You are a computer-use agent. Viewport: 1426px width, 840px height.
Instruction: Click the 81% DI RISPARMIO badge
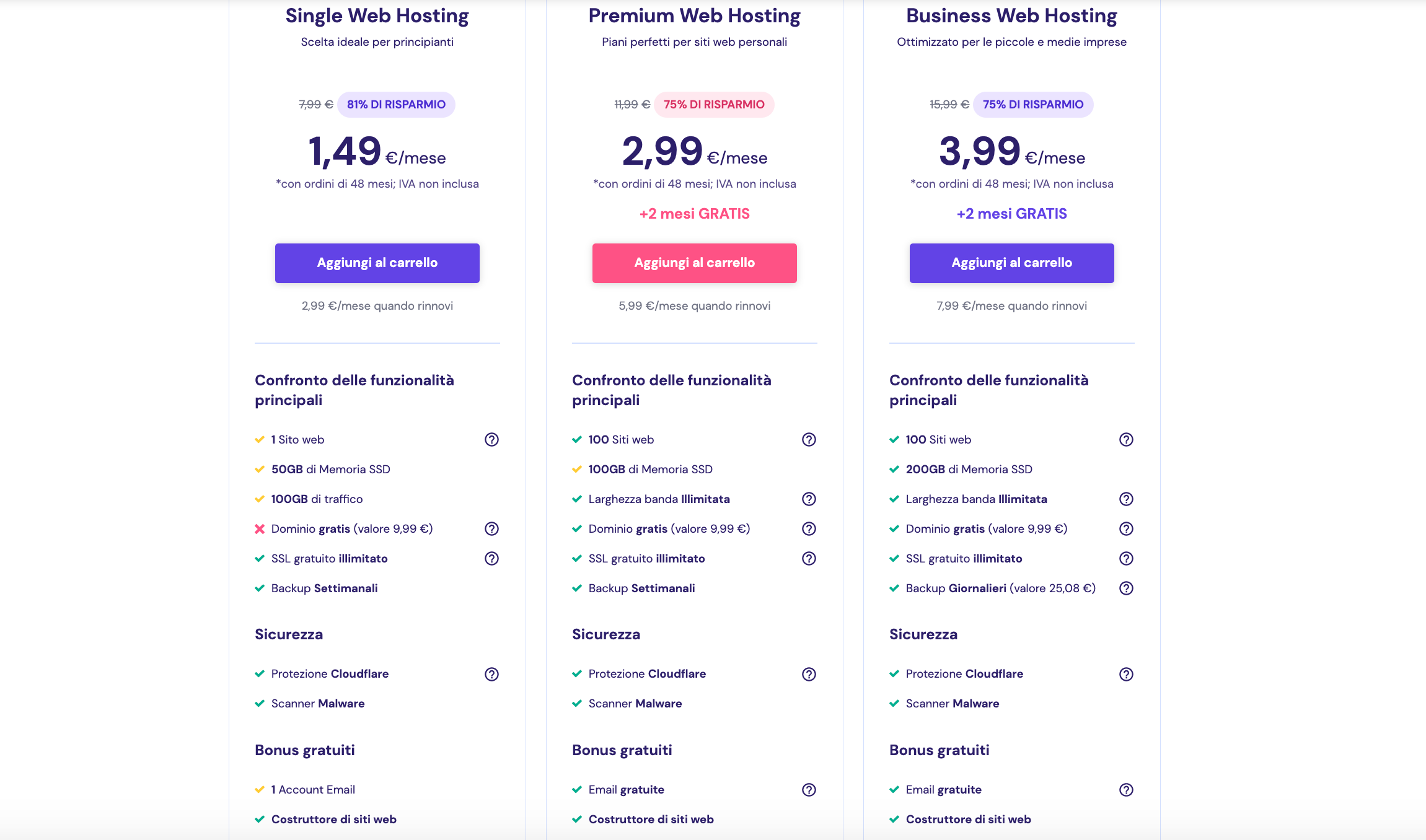pyautogui.click(x=396, y=104)
